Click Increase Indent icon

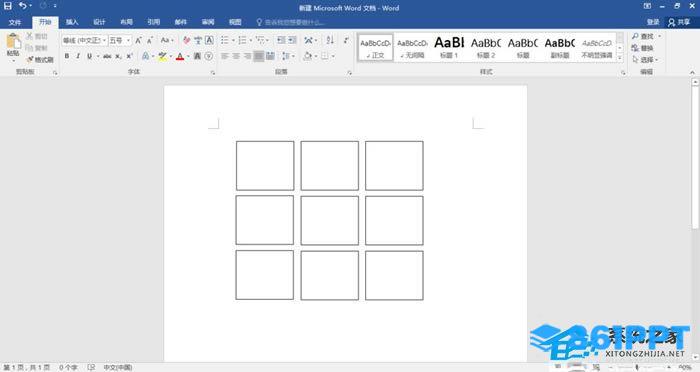pos(292,41)
